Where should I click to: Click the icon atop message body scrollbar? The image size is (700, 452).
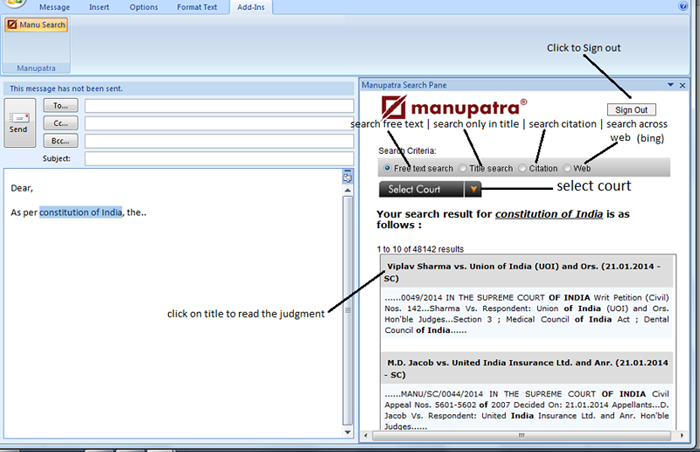pyautogui.click(x=347, y=176)
